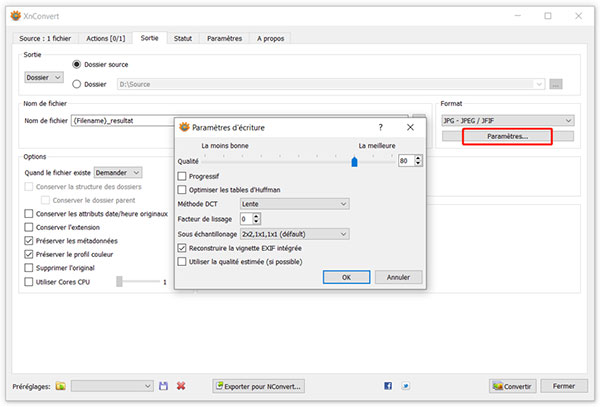This screenshot has width=600, height=407.
Task: Click CPU cores slider handle
Action: [119, 282]
